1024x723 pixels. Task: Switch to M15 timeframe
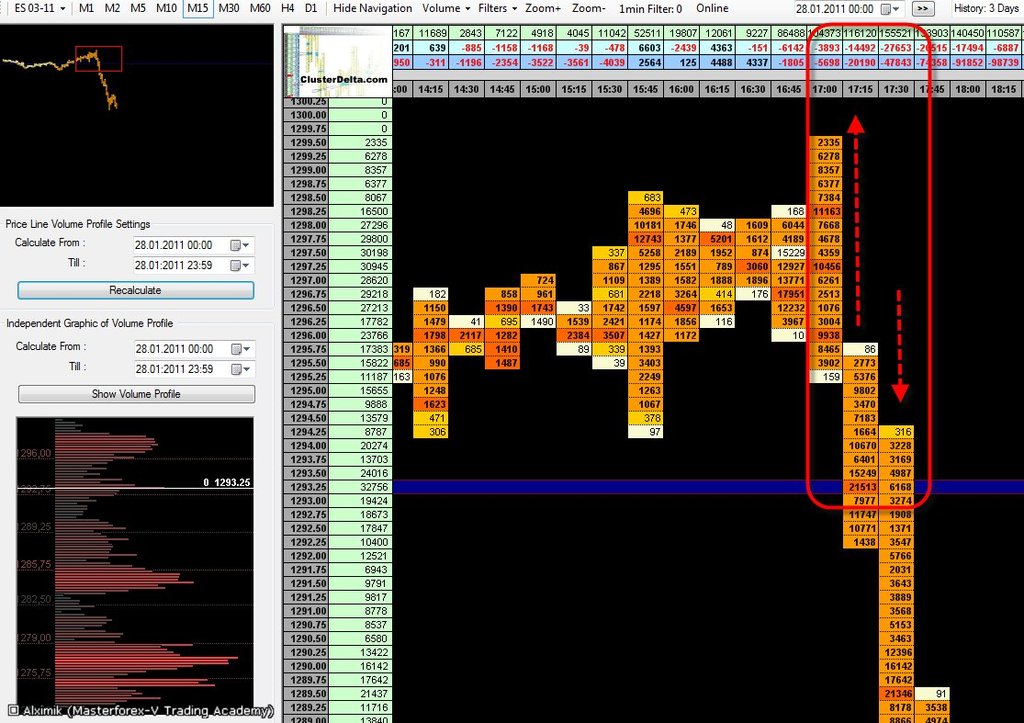pos(197,8)
